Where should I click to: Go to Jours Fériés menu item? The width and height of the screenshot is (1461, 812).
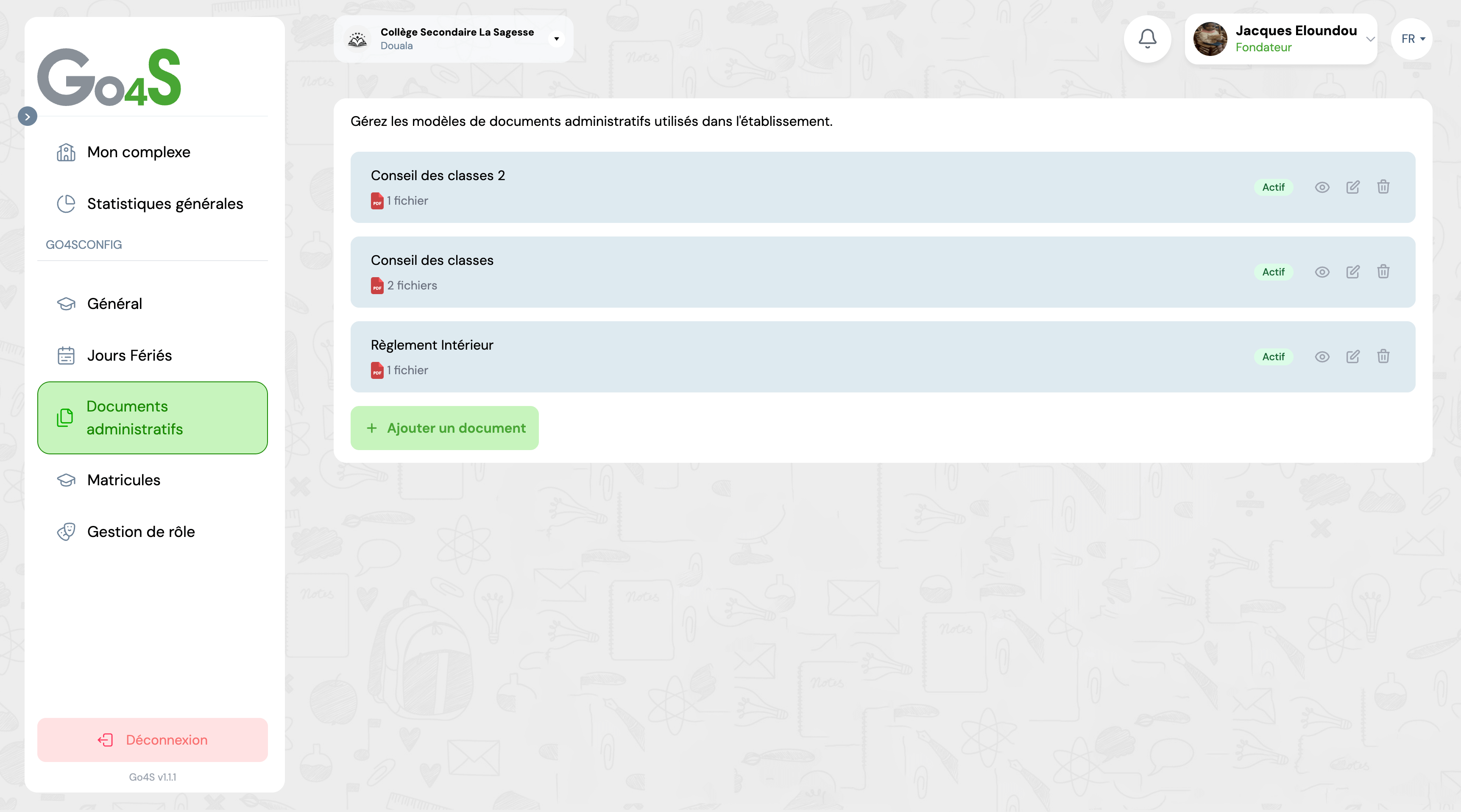pyautogui.click(x=129, y=356)
